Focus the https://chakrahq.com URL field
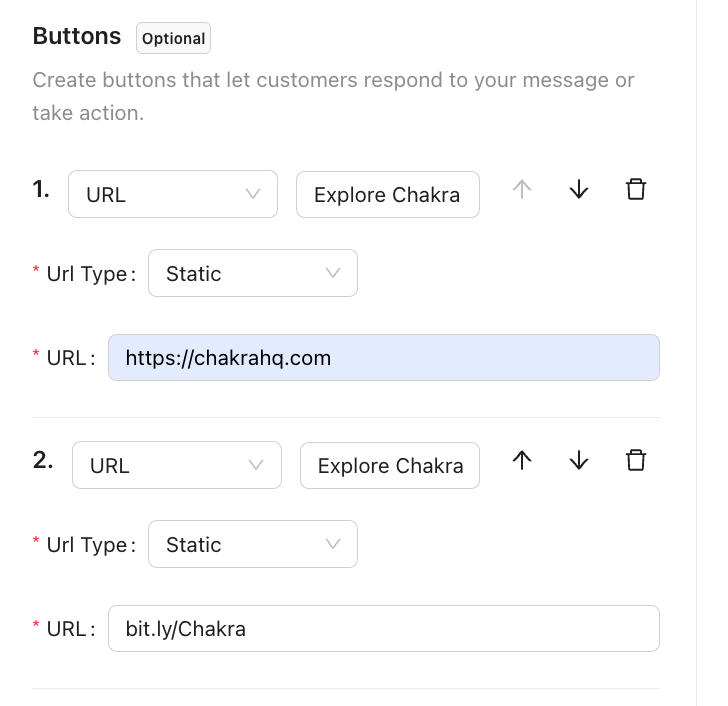Viewport: 728px width, 706px height. point(383,358)
